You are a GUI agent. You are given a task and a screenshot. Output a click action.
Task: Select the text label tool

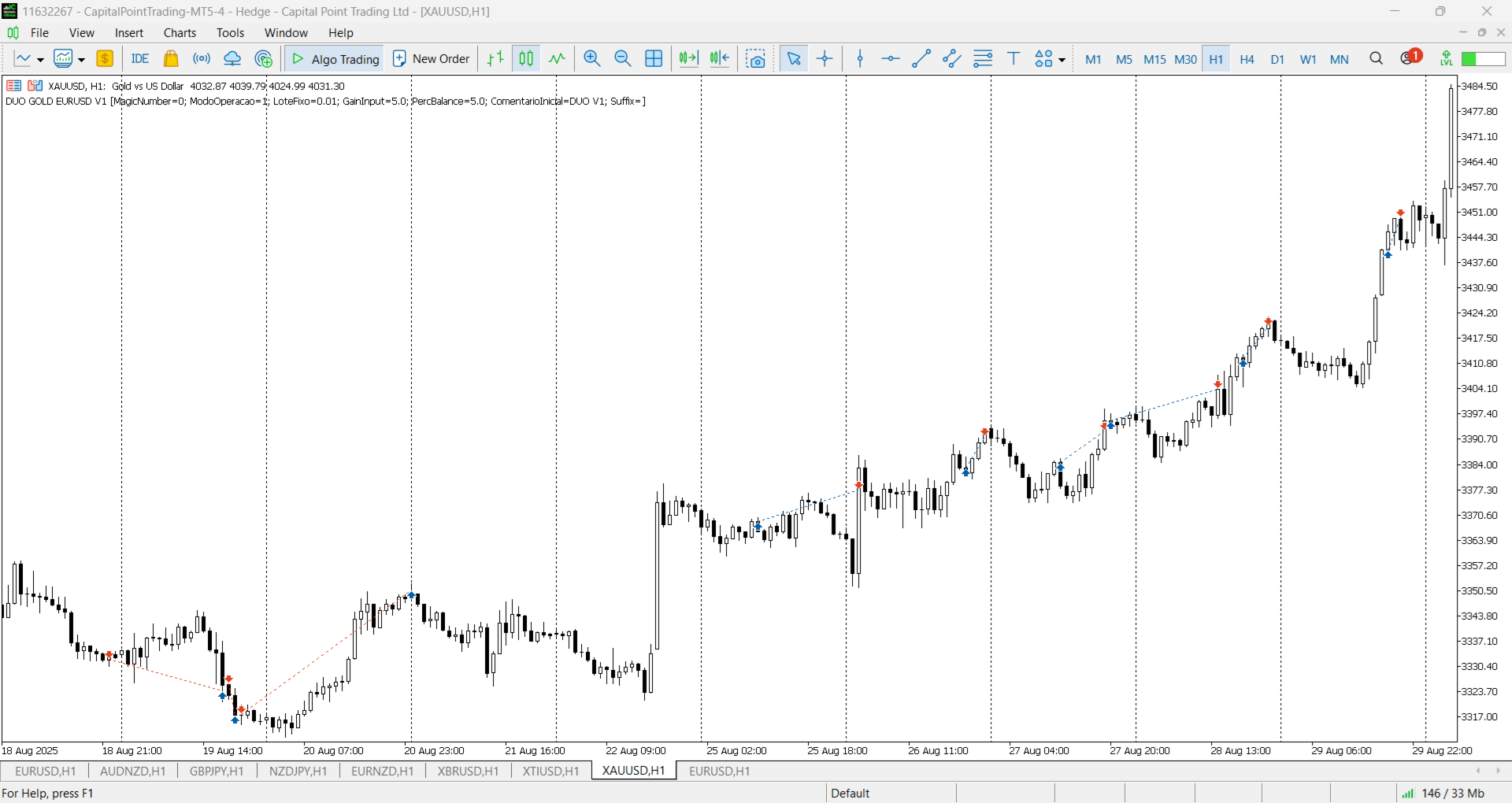(x=1014, y=59)
